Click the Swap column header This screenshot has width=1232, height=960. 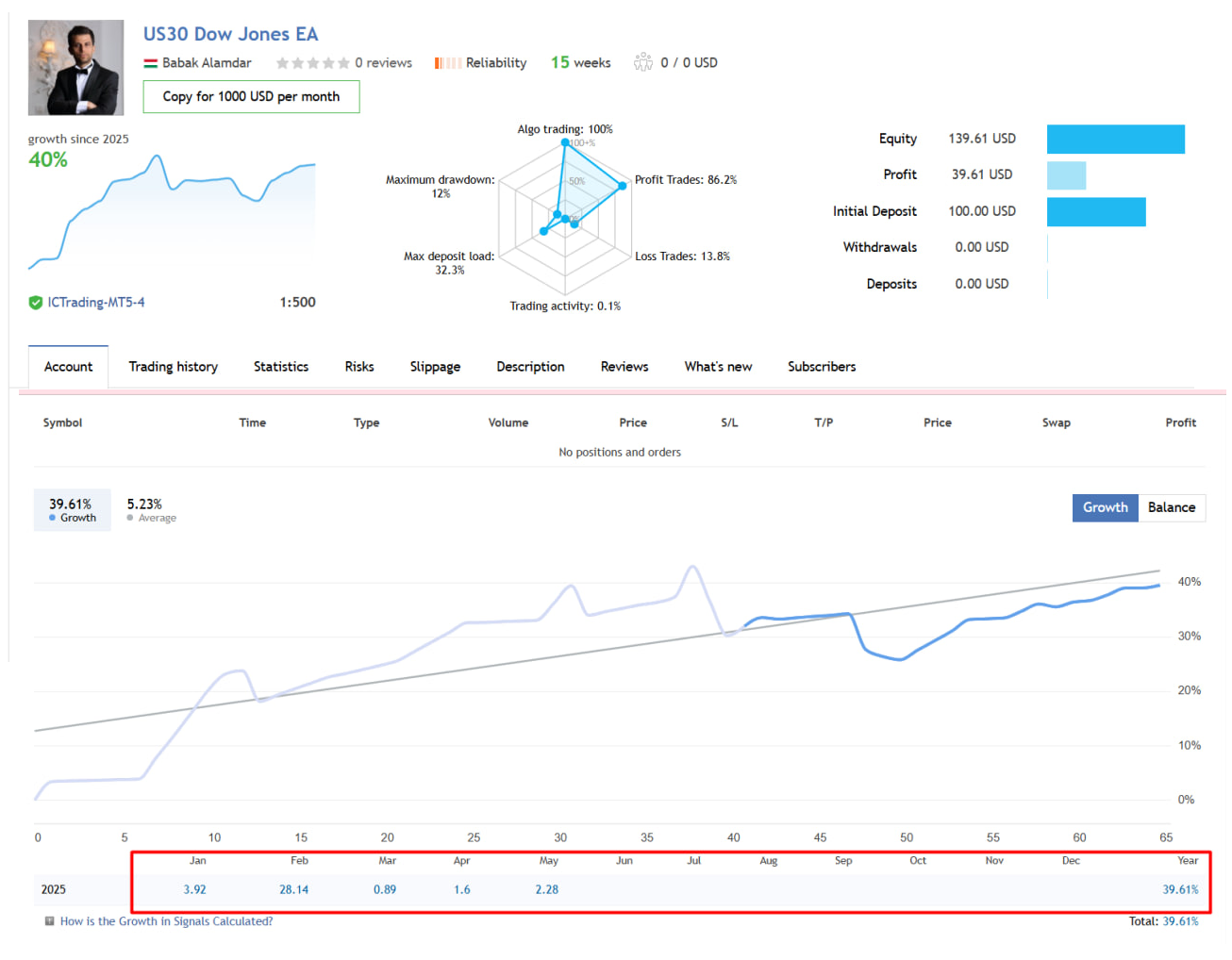point(1056,422)
